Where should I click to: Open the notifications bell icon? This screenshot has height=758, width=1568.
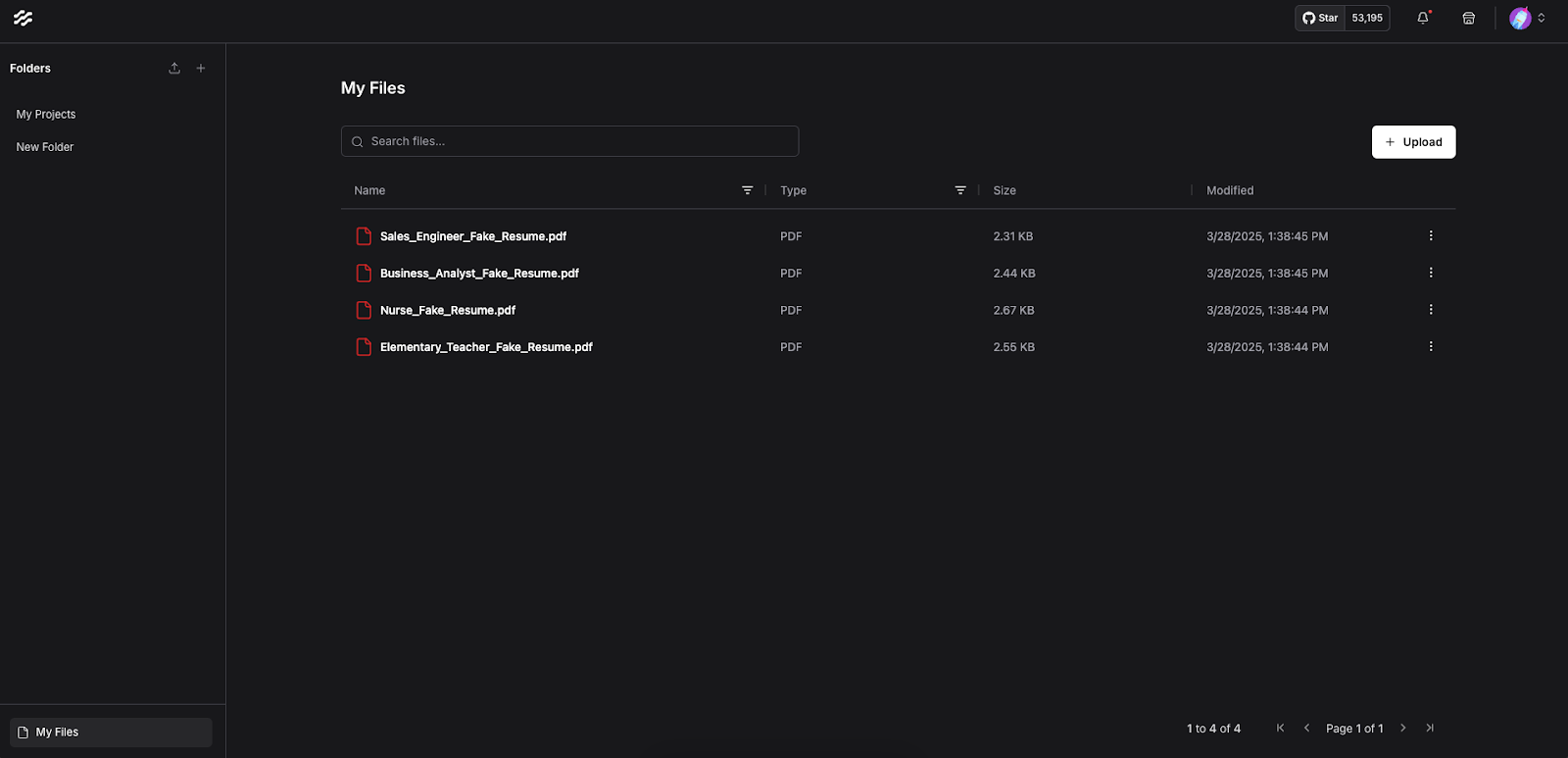[x=1423, y=18]
